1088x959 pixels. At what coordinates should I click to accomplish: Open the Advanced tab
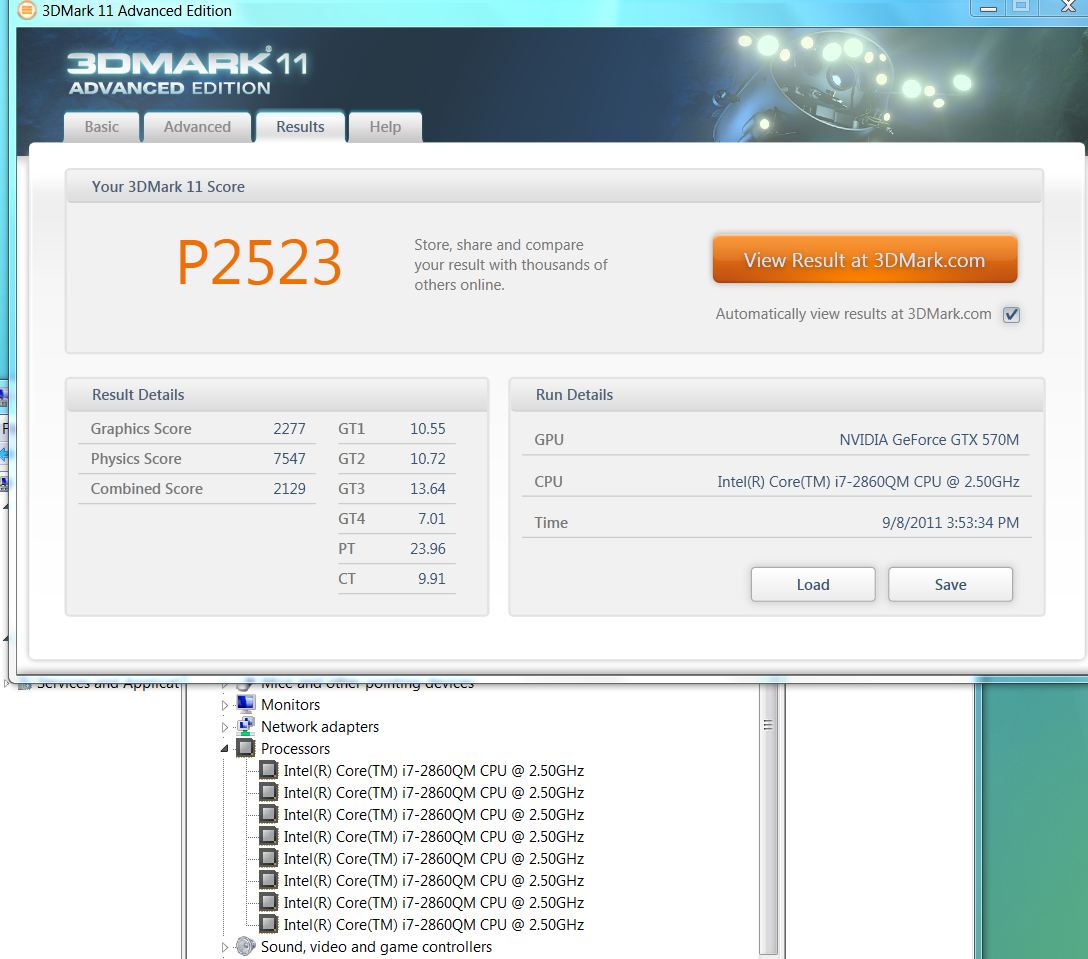[x=197, y=127]
